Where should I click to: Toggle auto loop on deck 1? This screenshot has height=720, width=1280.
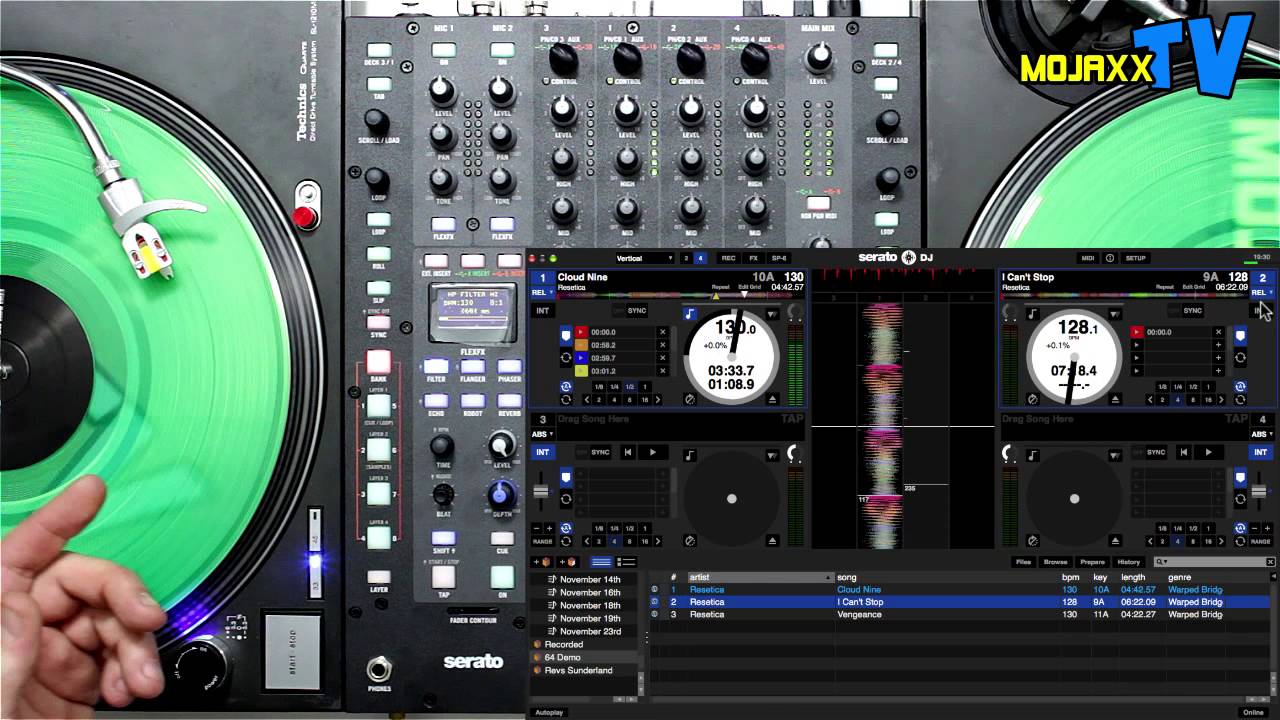(x=566, y=387)
